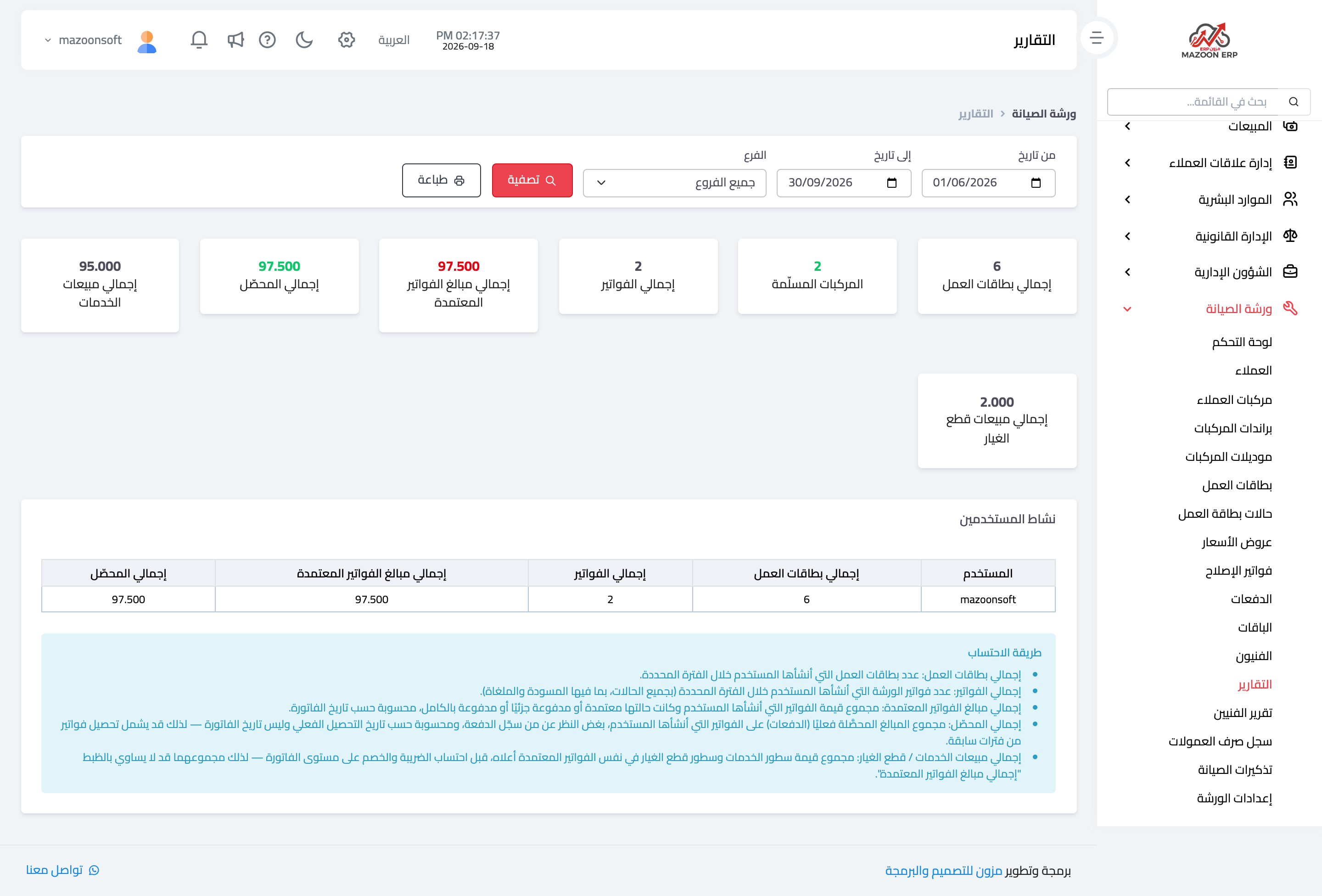
Task: Click the Mazoon ERP logo
Action: (1210, 40)
